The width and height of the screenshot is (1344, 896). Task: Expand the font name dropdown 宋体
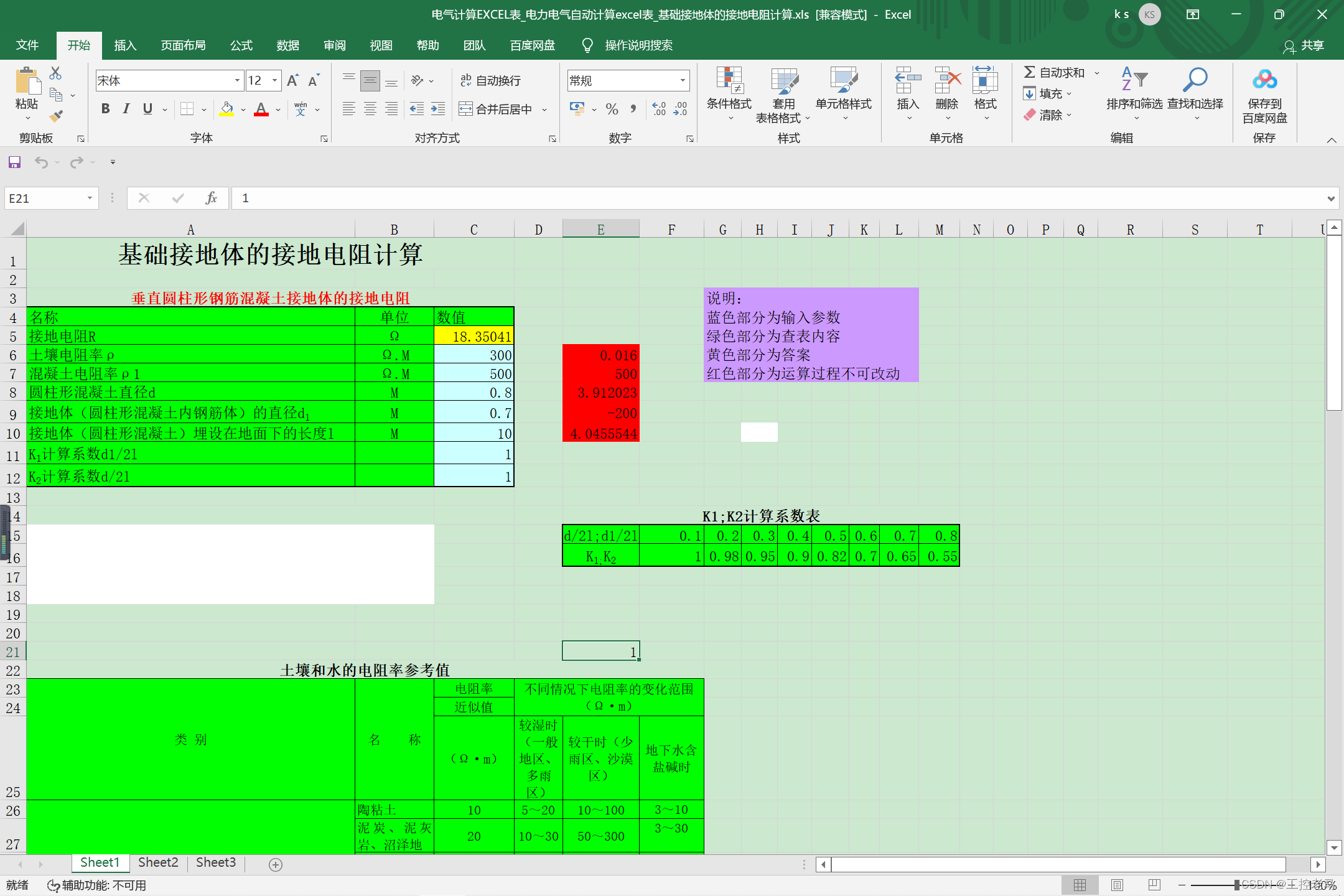[237, 80]
